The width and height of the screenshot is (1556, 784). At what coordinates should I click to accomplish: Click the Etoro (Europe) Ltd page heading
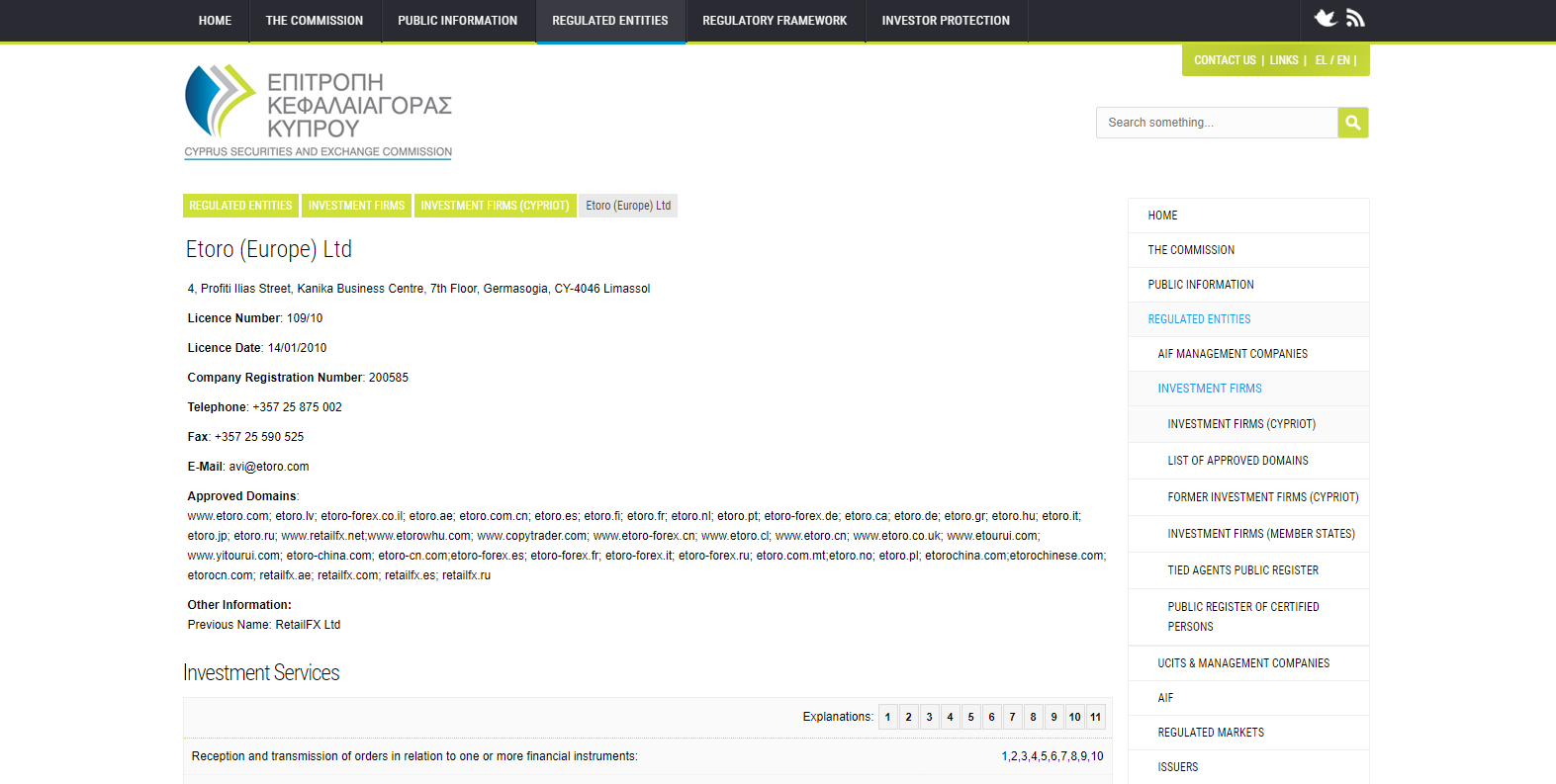[x=269, y=249]
